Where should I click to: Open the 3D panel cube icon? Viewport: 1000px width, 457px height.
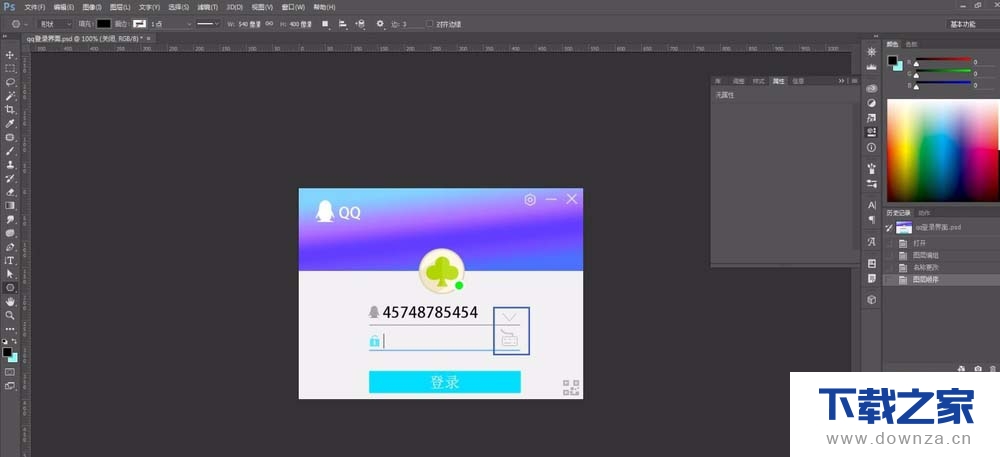tap(871, 299)
